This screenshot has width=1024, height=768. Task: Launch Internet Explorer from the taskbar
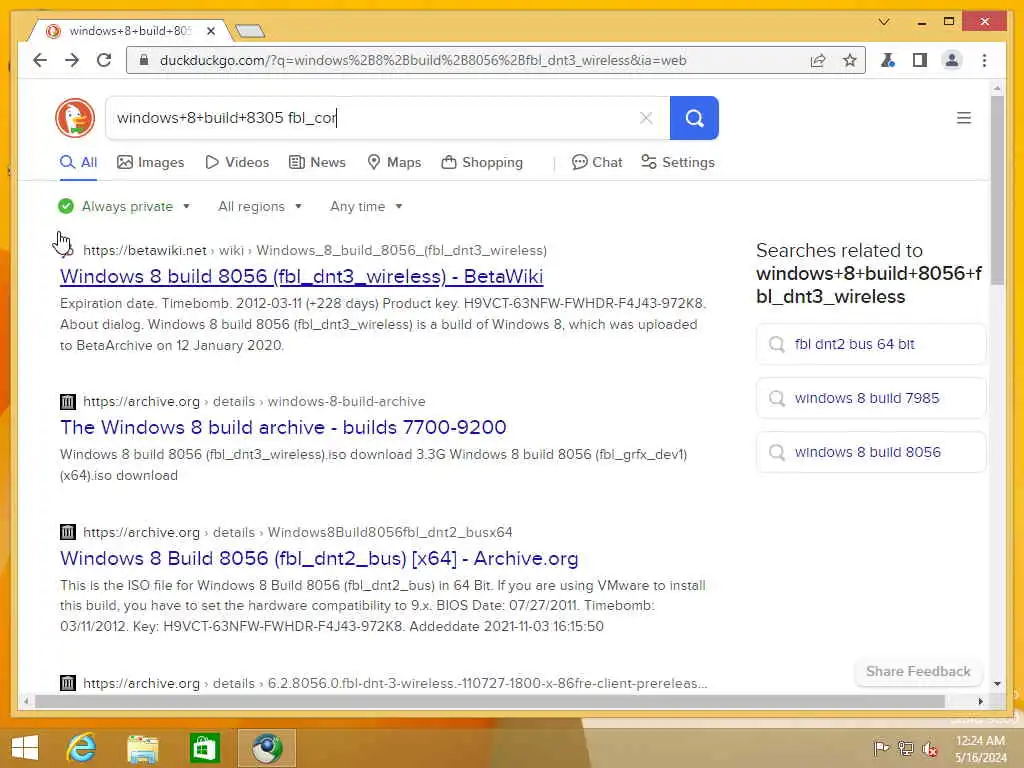pyautogui.click(x=81, y=748)
